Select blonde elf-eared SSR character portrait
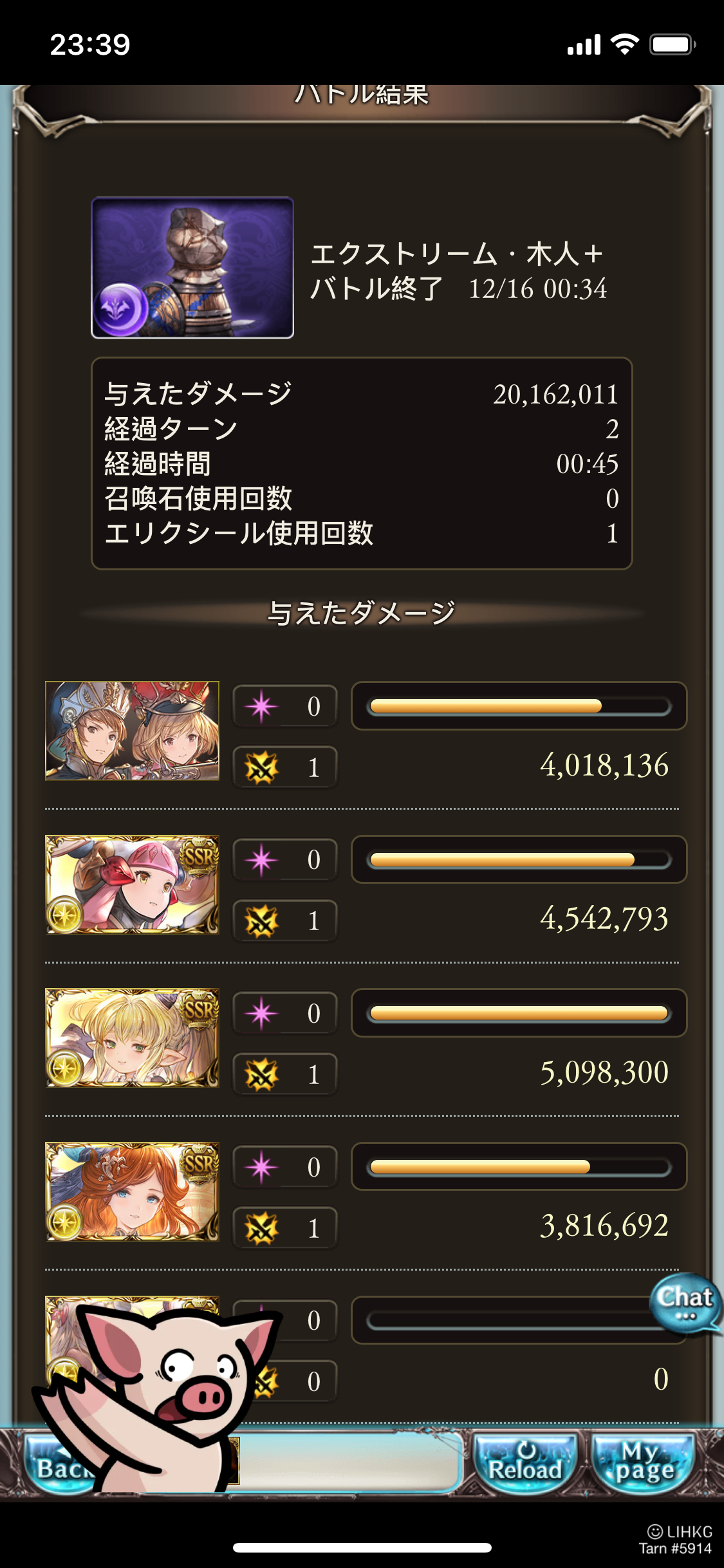The height and width of the screenshot is (1568, 724). click(x=132, y=1038)
